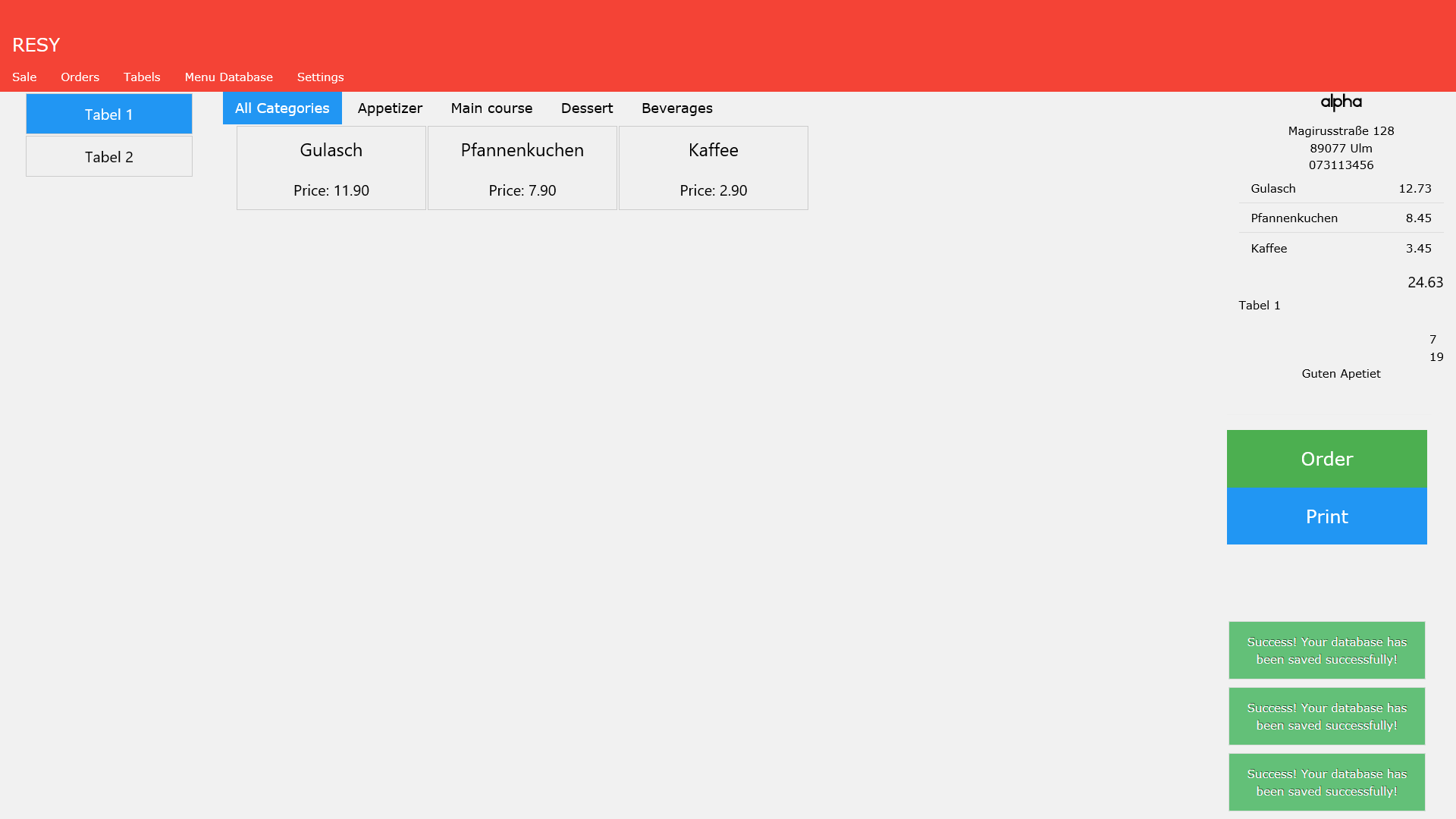Switch to Dessert category tab
1456x819 pixels.
[x=587, y=108]
